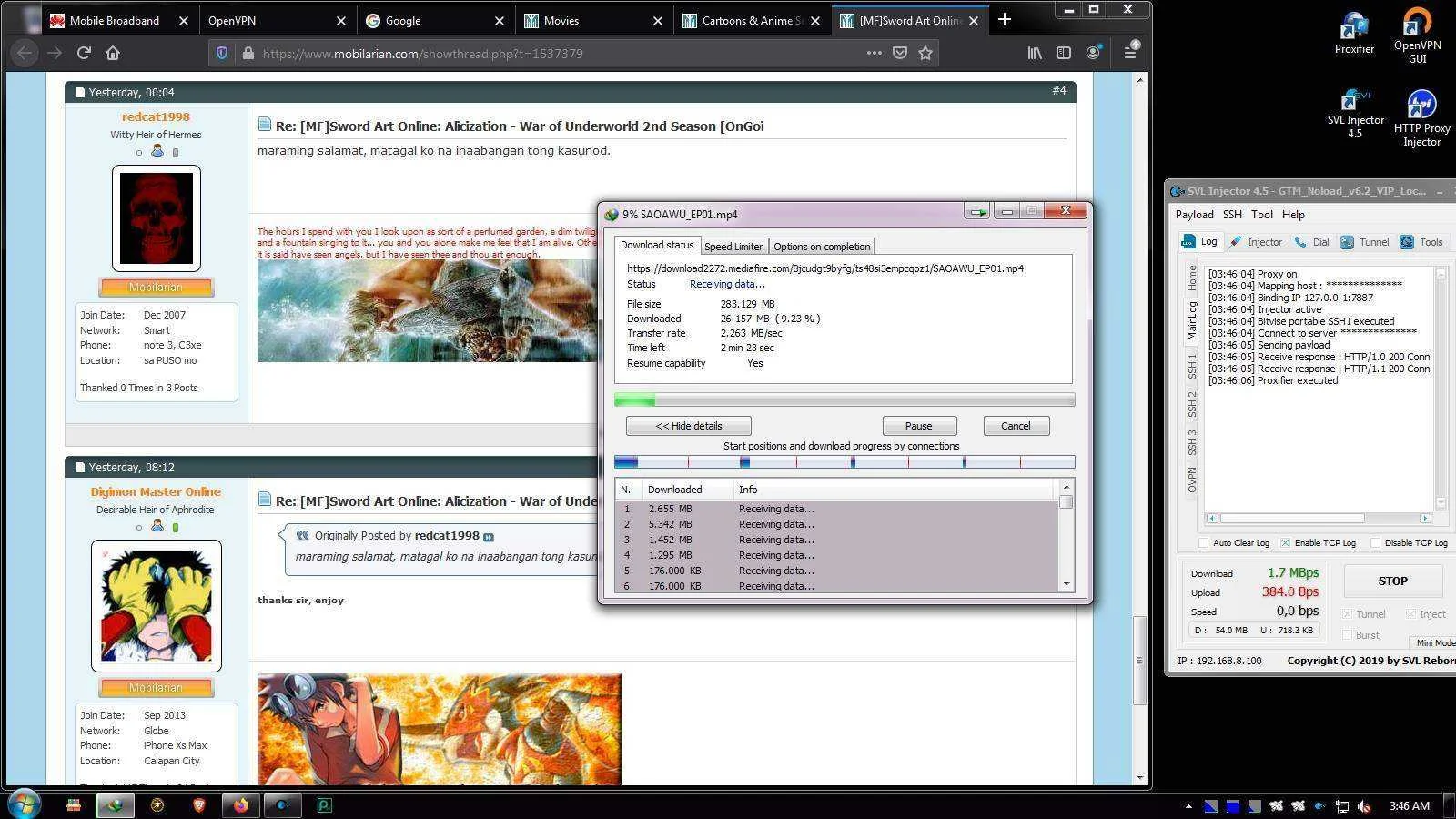Screen dimensions: 1456x819
Task: Toggle Firefox sidebar icon
Action: click(1064, 54)
